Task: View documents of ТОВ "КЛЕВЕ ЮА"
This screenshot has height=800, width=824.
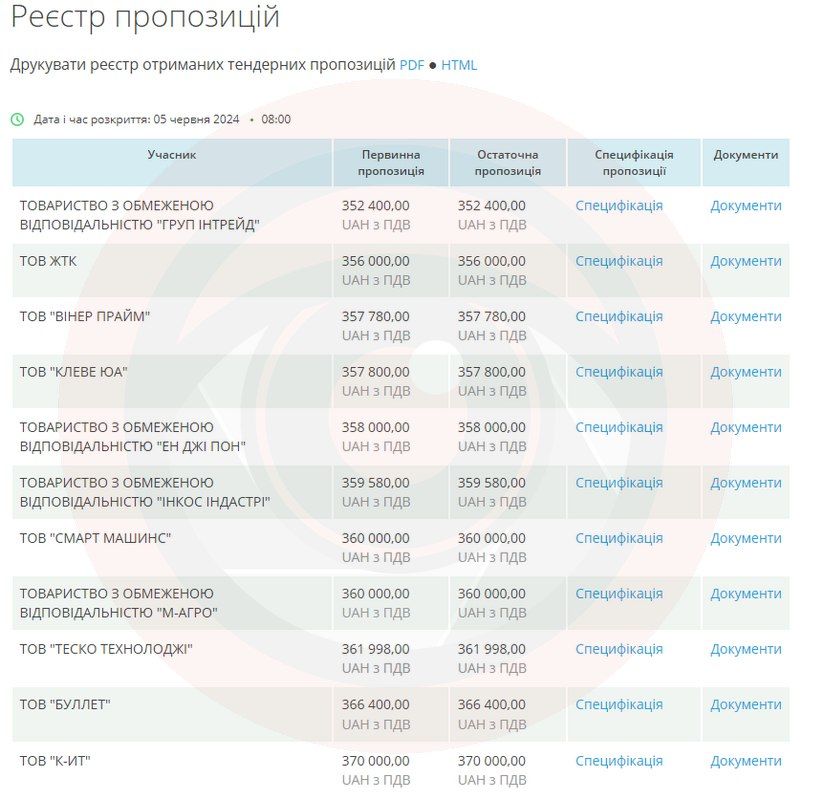Action: click(744, 371)
